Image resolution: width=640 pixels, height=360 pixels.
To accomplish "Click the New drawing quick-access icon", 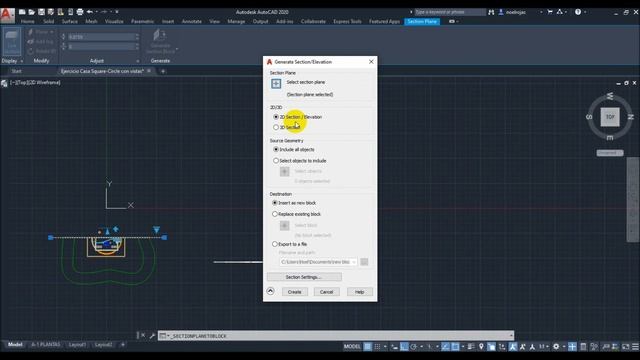I will 22,12.
